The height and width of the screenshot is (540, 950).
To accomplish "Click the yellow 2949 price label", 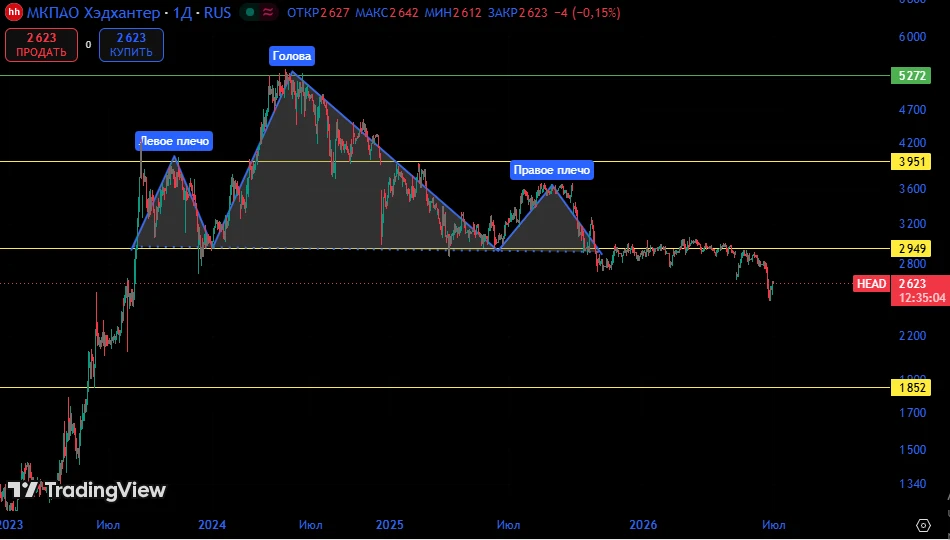I will click(911, 248).
